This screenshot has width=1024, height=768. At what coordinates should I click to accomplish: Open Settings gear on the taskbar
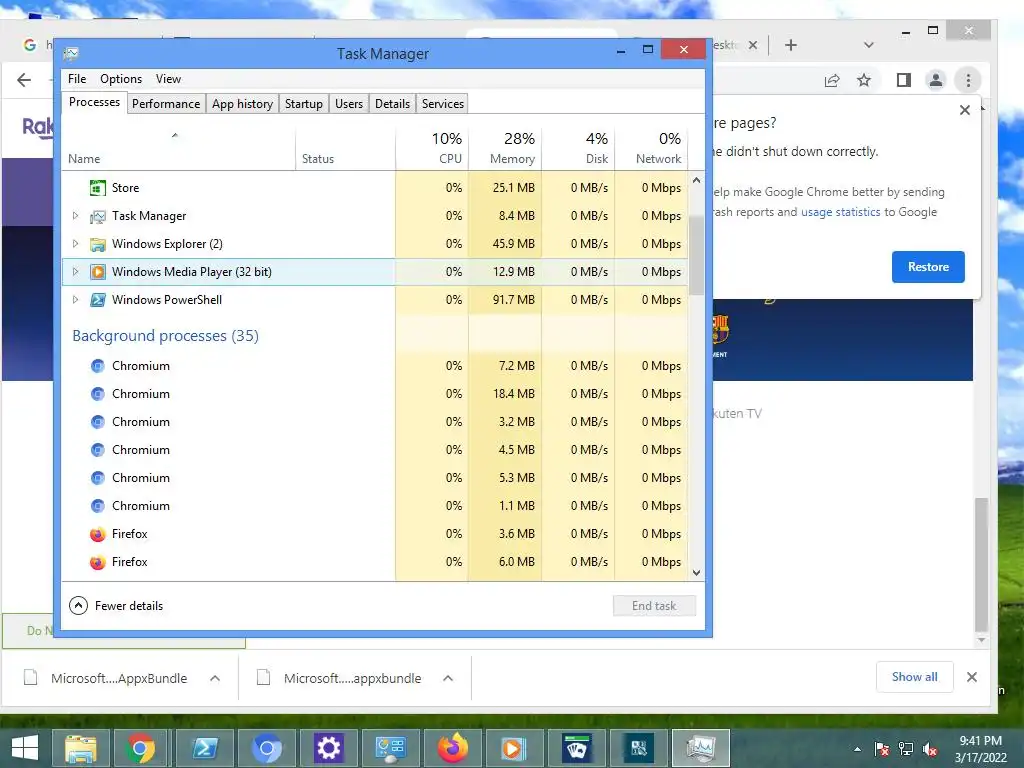tap(328, 748)
